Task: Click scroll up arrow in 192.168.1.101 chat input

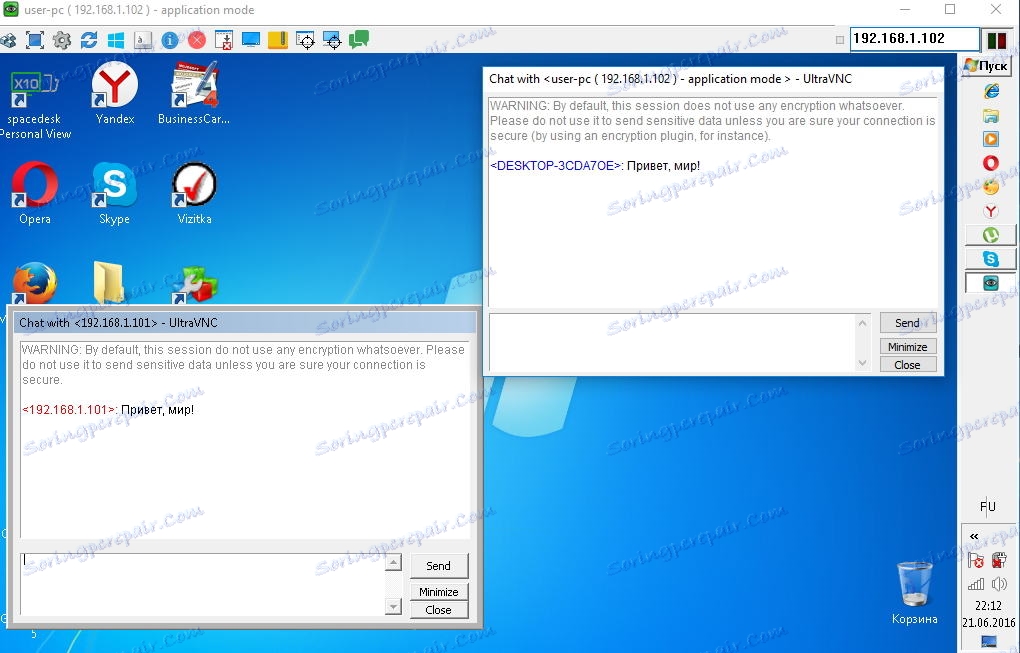Action: coord(394,562)
